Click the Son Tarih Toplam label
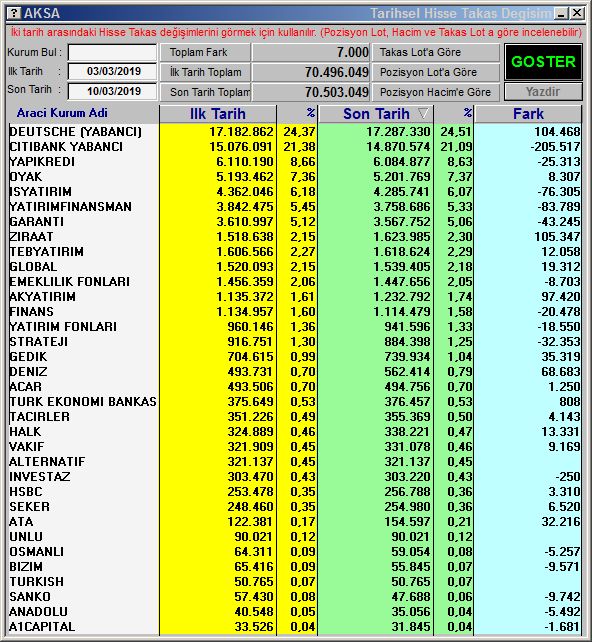The height and width of the screenshot is (642, 592). click(205, 92)
